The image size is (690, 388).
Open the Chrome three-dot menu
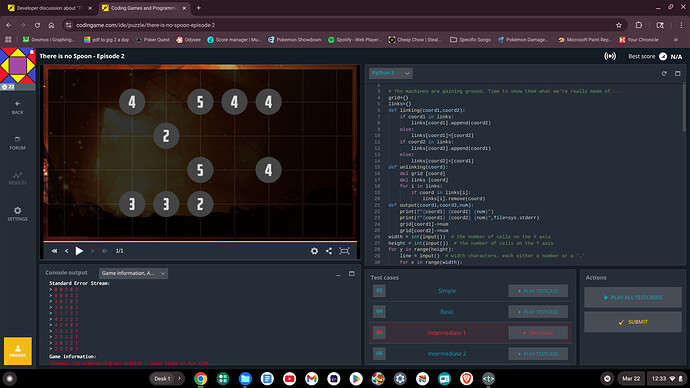[x=681, y=25]
